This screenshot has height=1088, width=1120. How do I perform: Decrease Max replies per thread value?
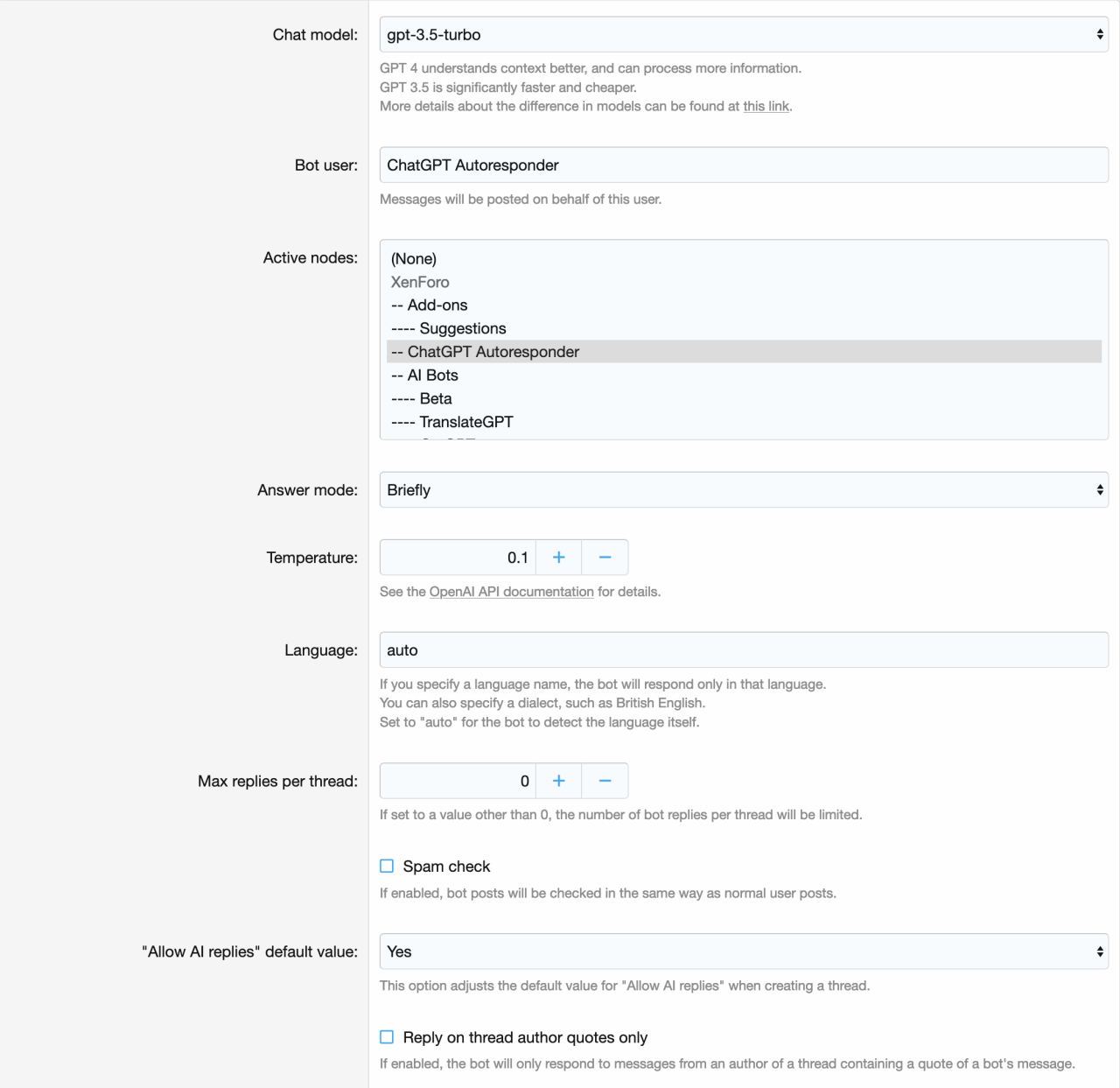605,781
